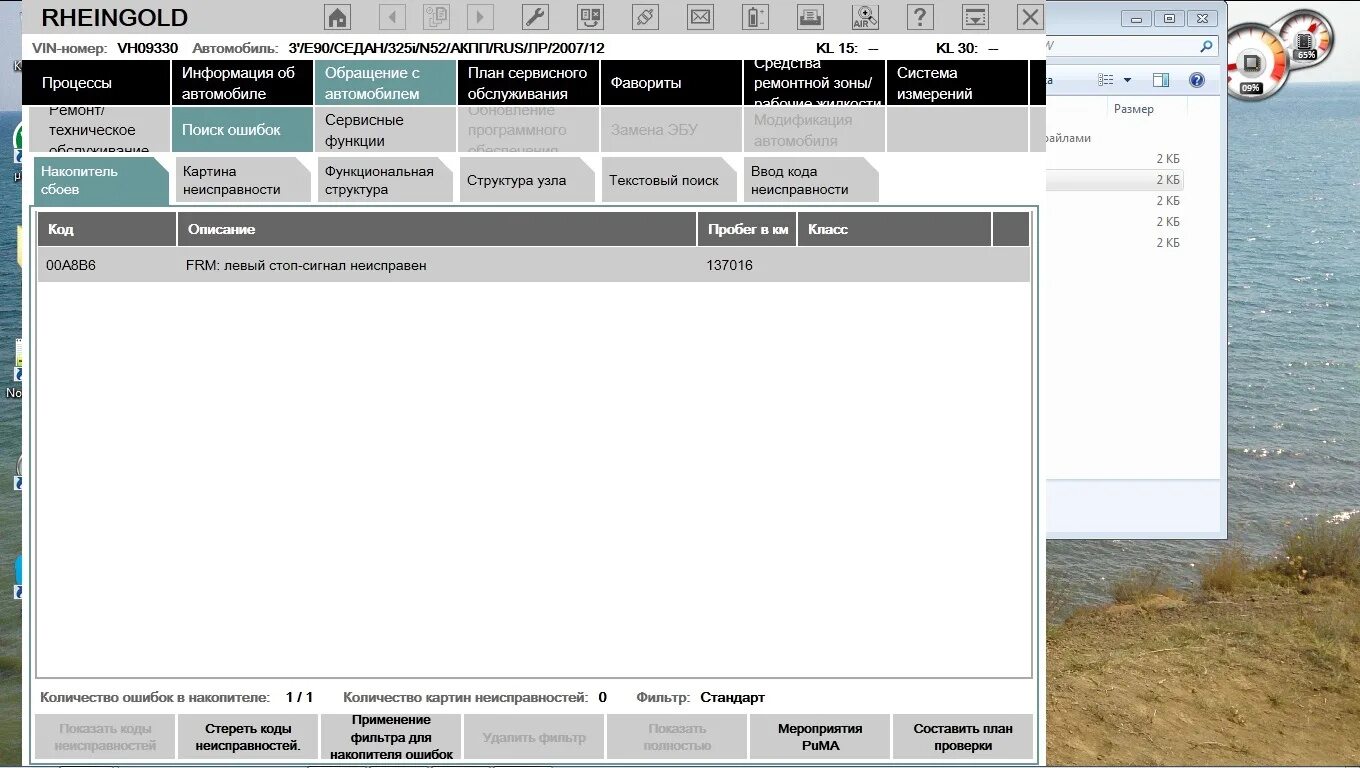
Task: Open Средства ремонтной зоны menu
Action: (x=814, y=83)
